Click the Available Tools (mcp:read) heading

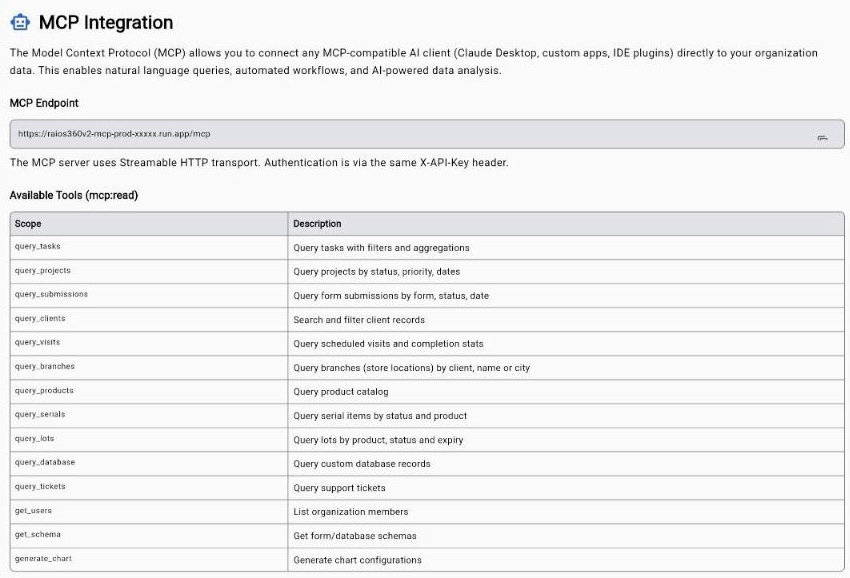(74, 195)
